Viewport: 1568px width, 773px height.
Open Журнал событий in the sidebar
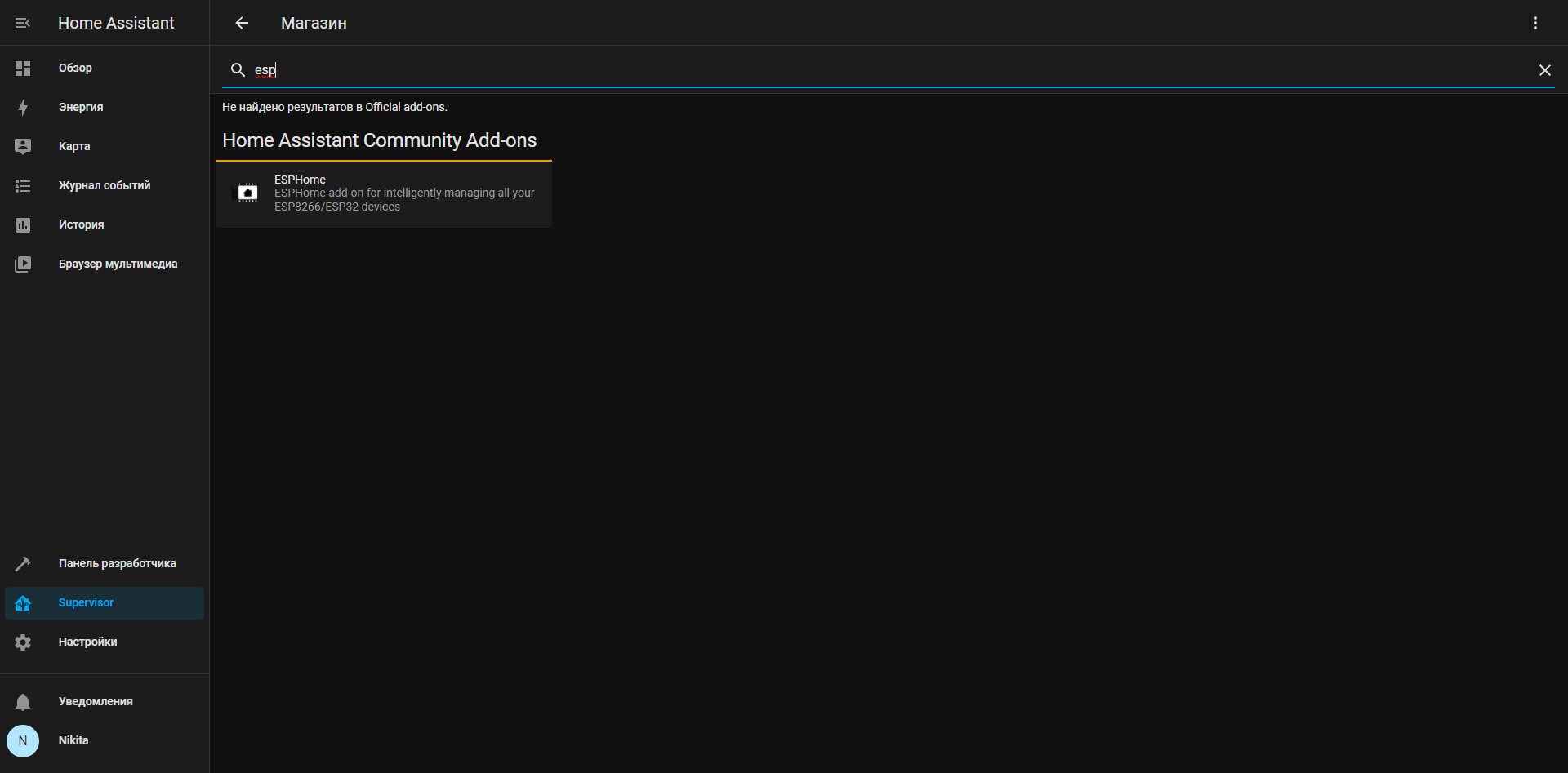pos(105,186)
